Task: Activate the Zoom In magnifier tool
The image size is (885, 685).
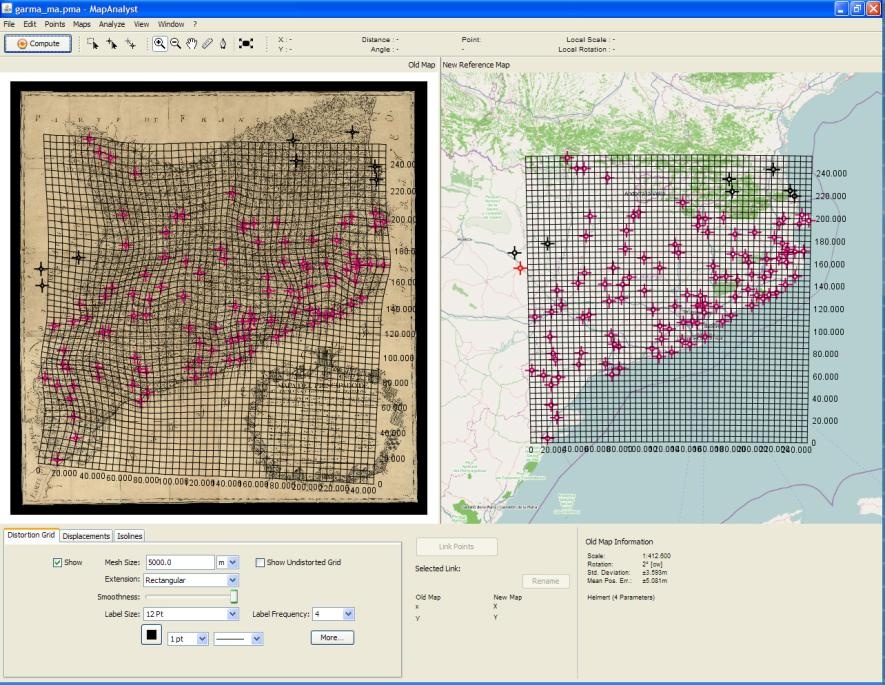Action: point(160,43)
